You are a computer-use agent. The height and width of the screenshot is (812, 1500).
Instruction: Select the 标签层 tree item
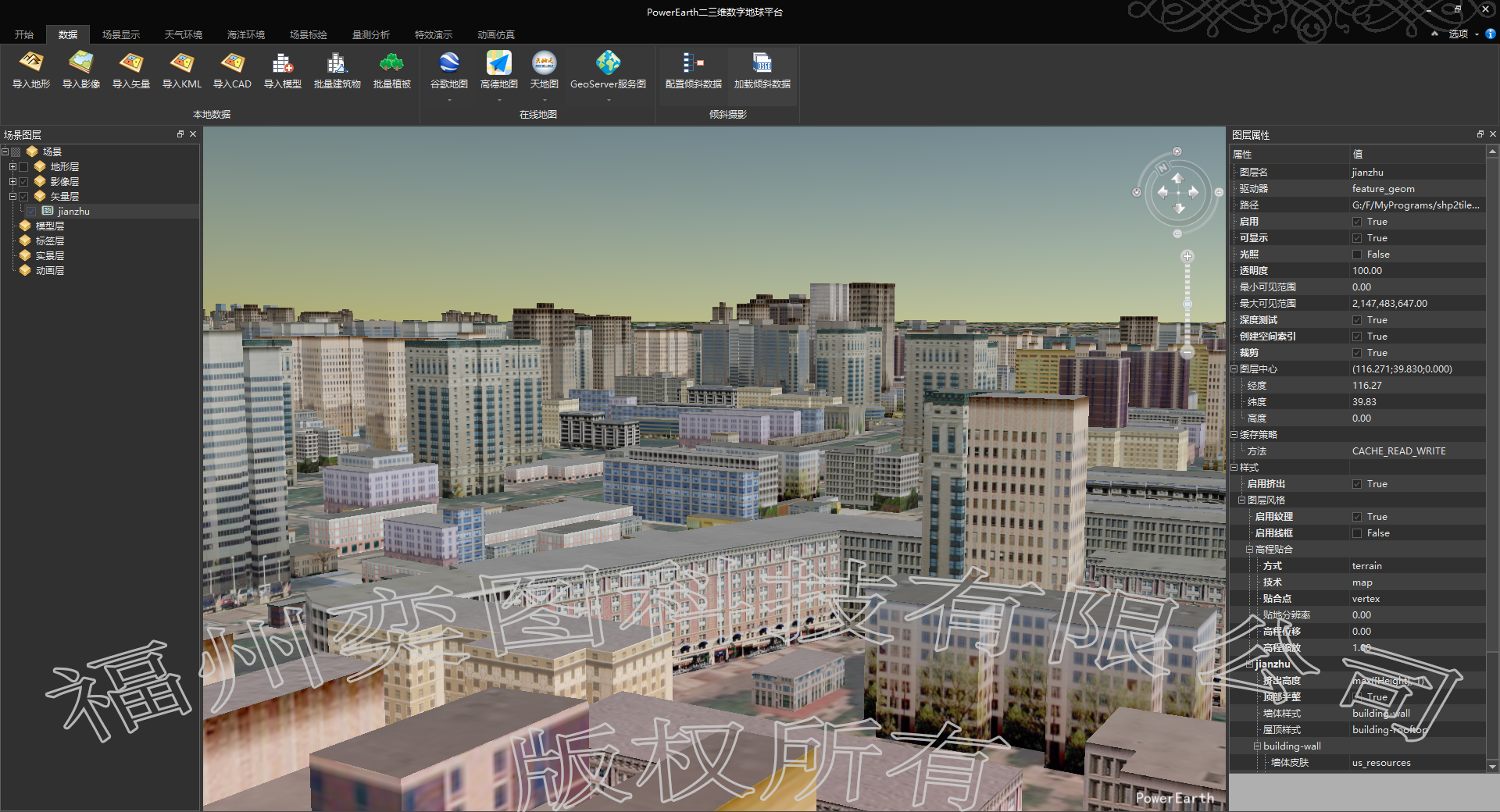tap(49, 241)
